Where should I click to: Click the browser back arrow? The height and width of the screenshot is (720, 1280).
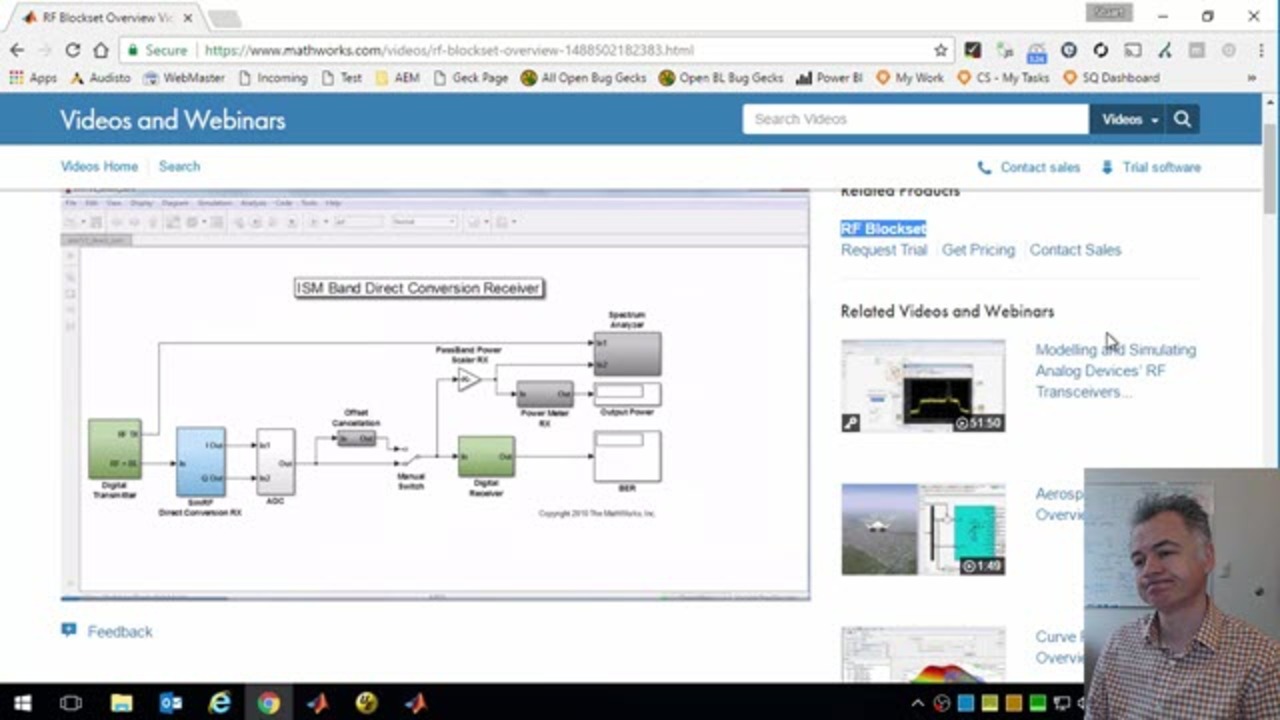[x=17, y=50]
